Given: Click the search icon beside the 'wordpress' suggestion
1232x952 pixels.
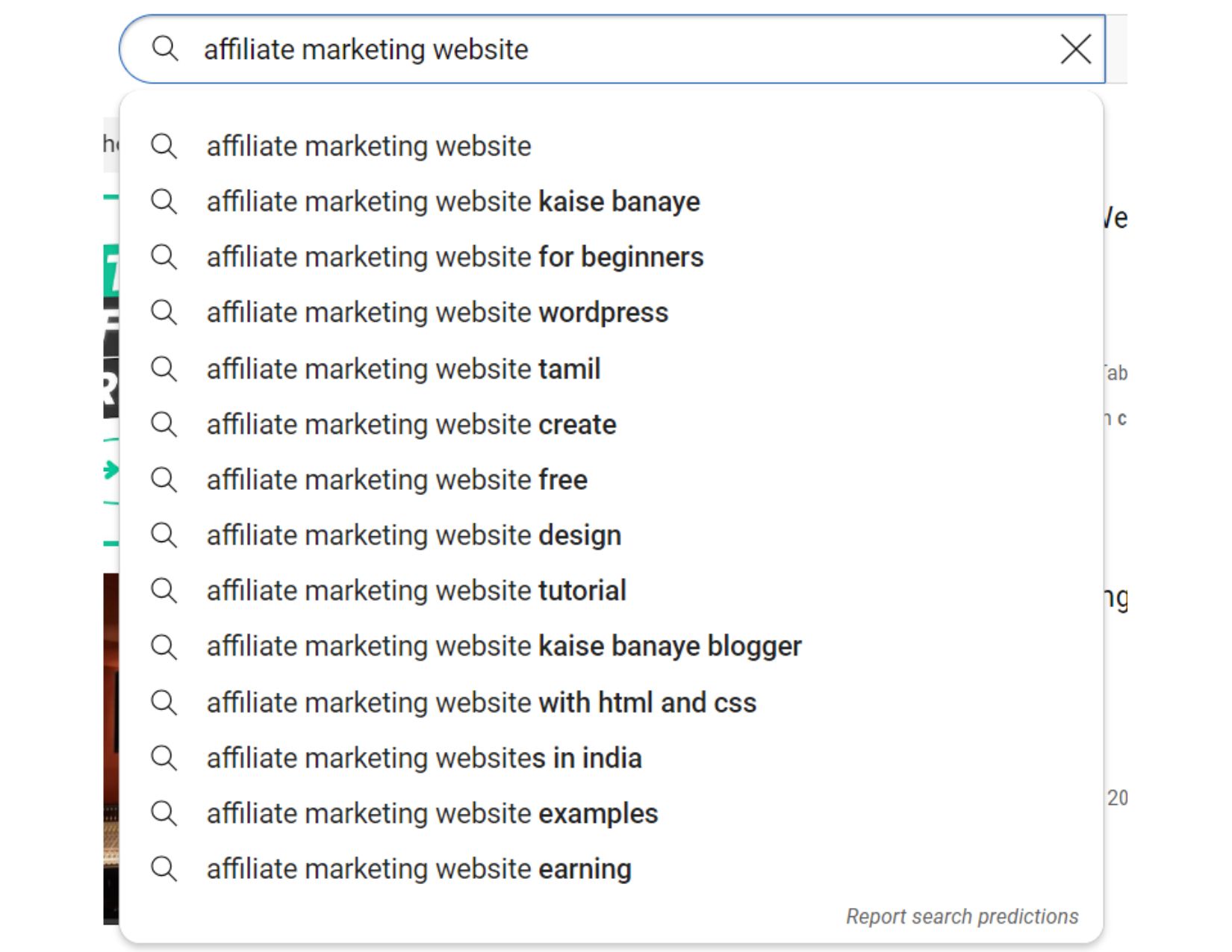Looking at the screenshot, I should (x=164, y=313).
